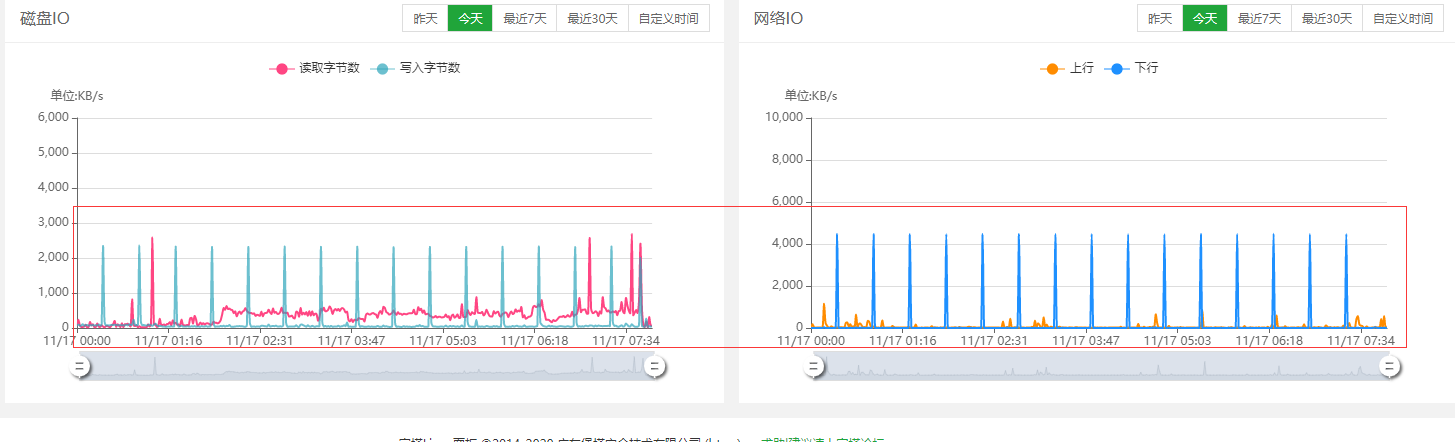This screenshot has width=1455, height=442.
Task: Click the 磁盘IO panel title
Action: [45, 18]
